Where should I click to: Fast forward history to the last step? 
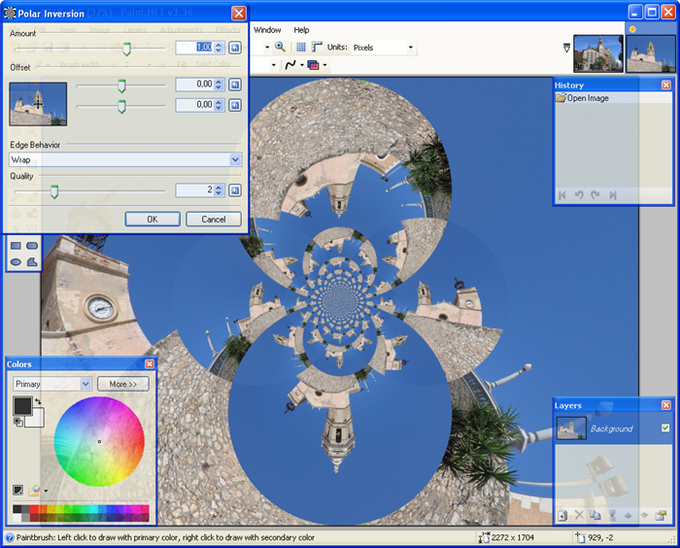[612, 195]
